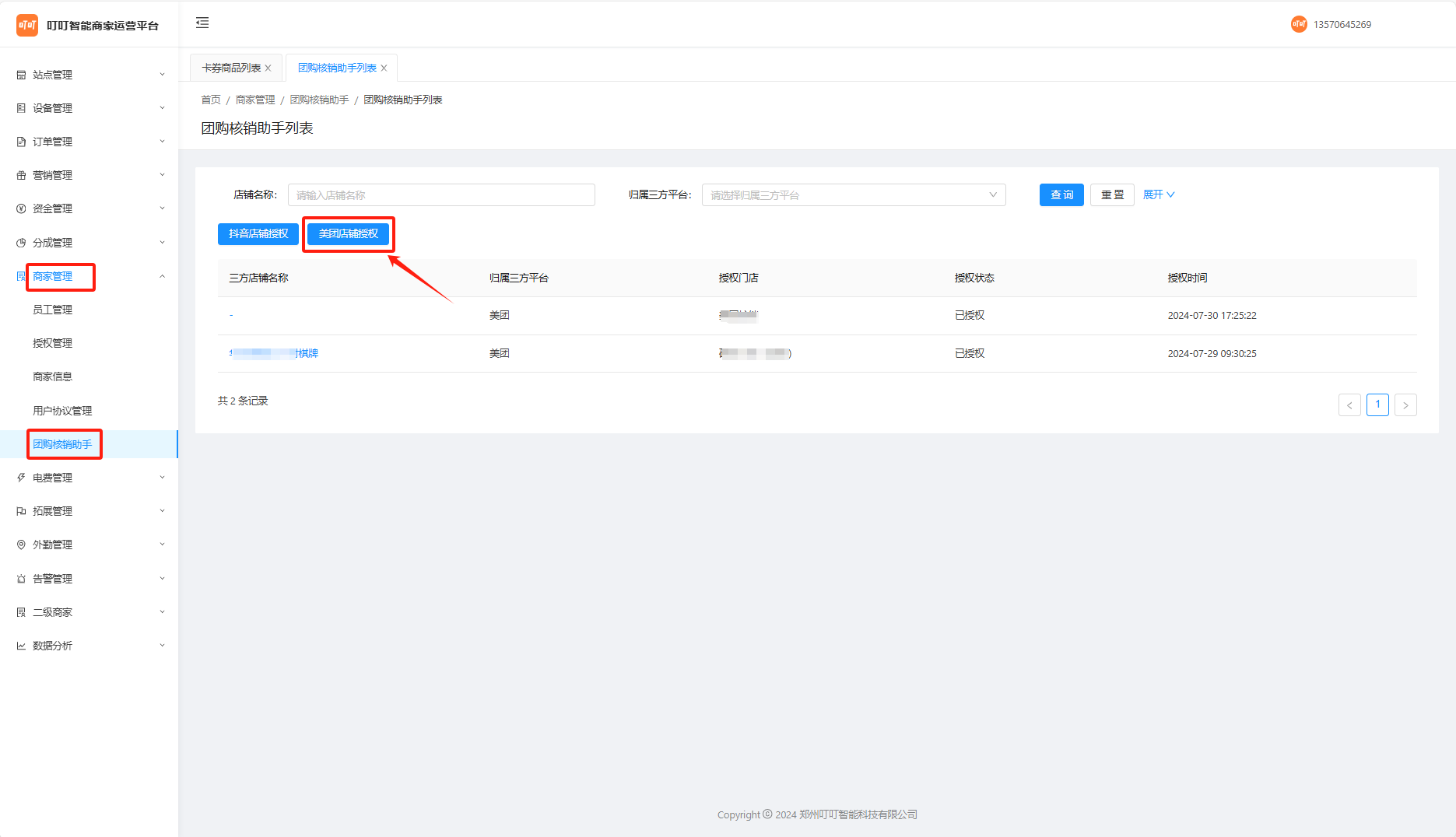Focus the 店铺名称 input field
This screenshot has width=1456, height=837.
point(441,195)
